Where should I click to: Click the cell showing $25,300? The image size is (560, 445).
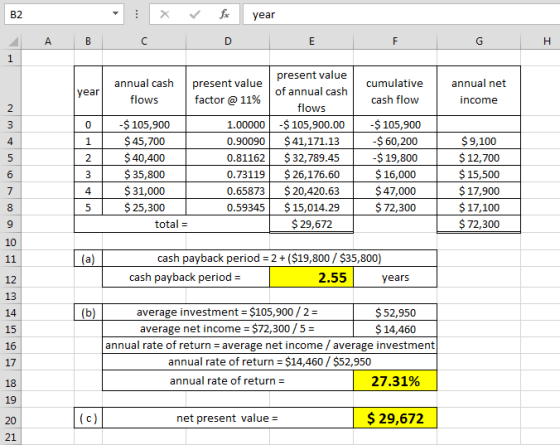144,207
